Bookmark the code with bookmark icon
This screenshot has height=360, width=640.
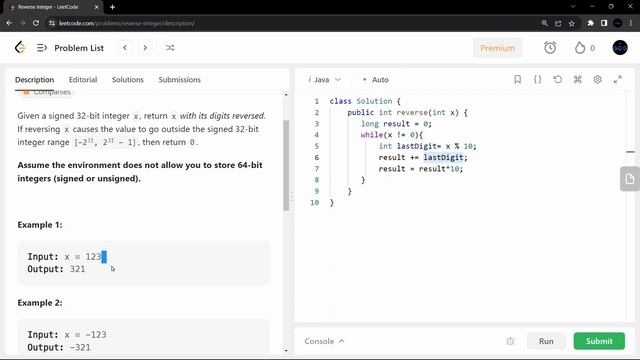point(518,79)
